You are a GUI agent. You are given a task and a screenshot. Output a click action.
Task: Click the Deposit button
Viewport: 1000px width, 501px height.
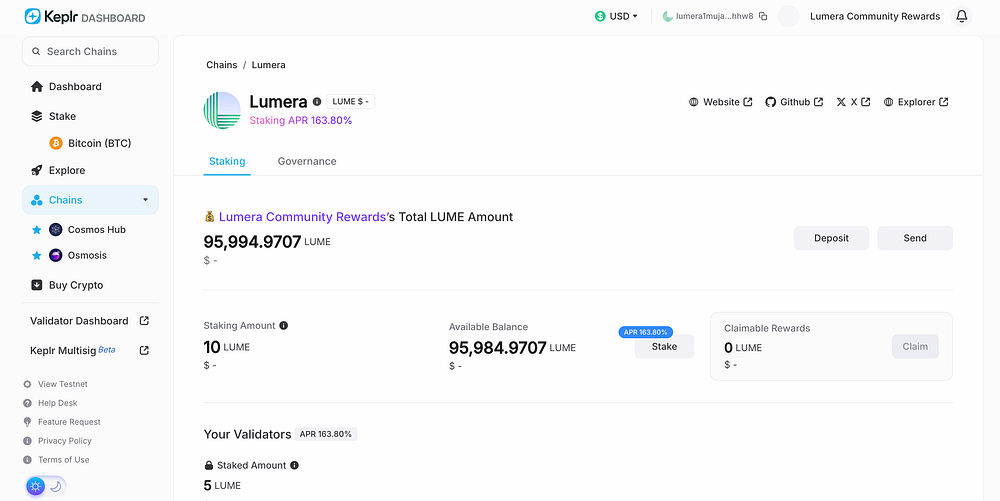[831, 238]
